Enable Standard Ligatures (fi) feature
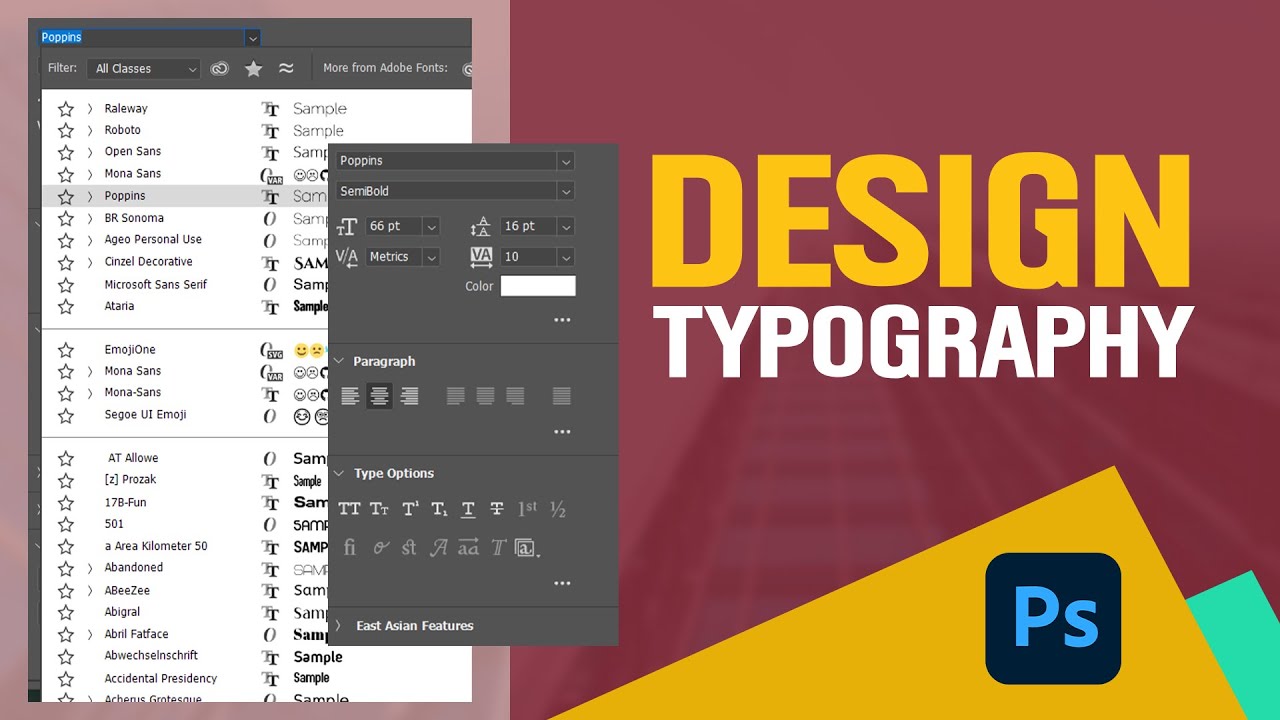The height and width of the screenshot is (720, 1280). (350, 547)
